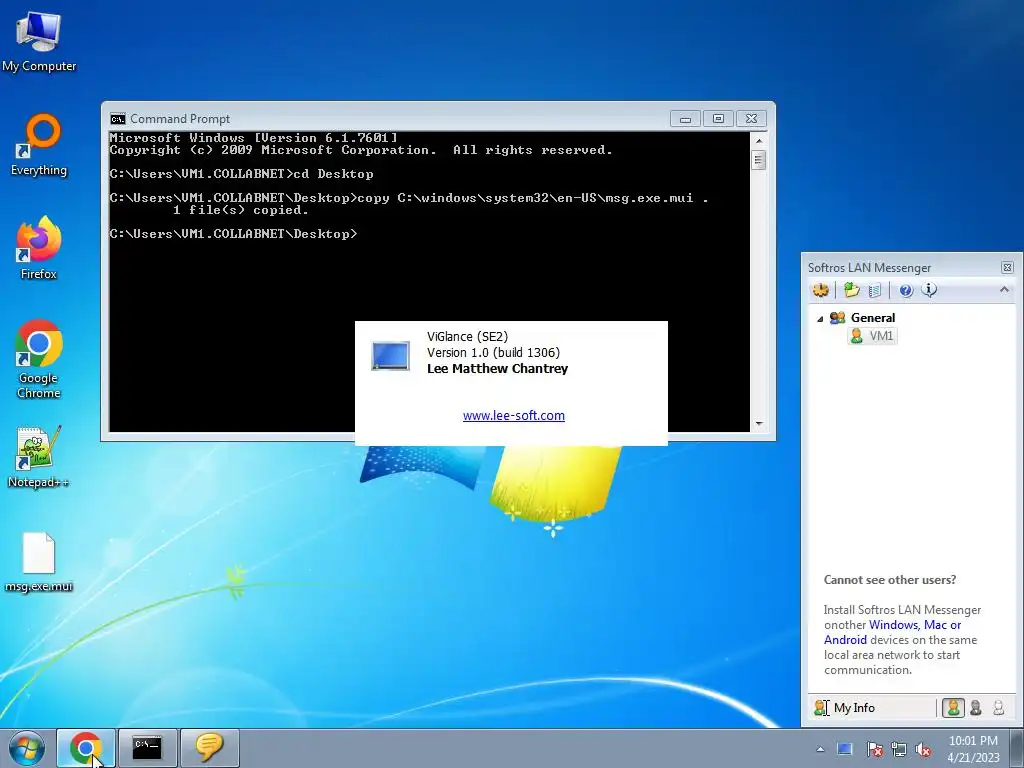Select the Notepad++ desktop shortcut
This screenshot has width=1024, height=768.
coord(39,457)
